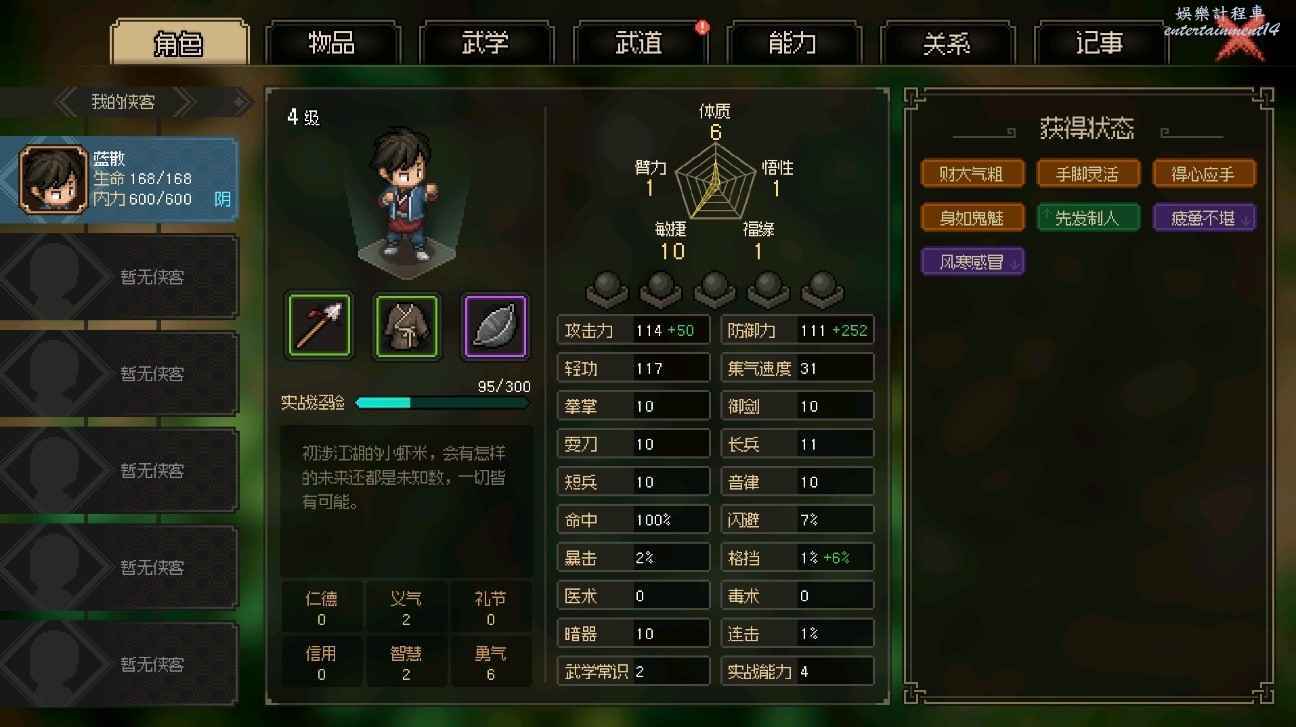Image resolution: width=1296 pixels, height=727 pixels.
Task: Switch to the 武学 tab
Action: coord(486,43)
